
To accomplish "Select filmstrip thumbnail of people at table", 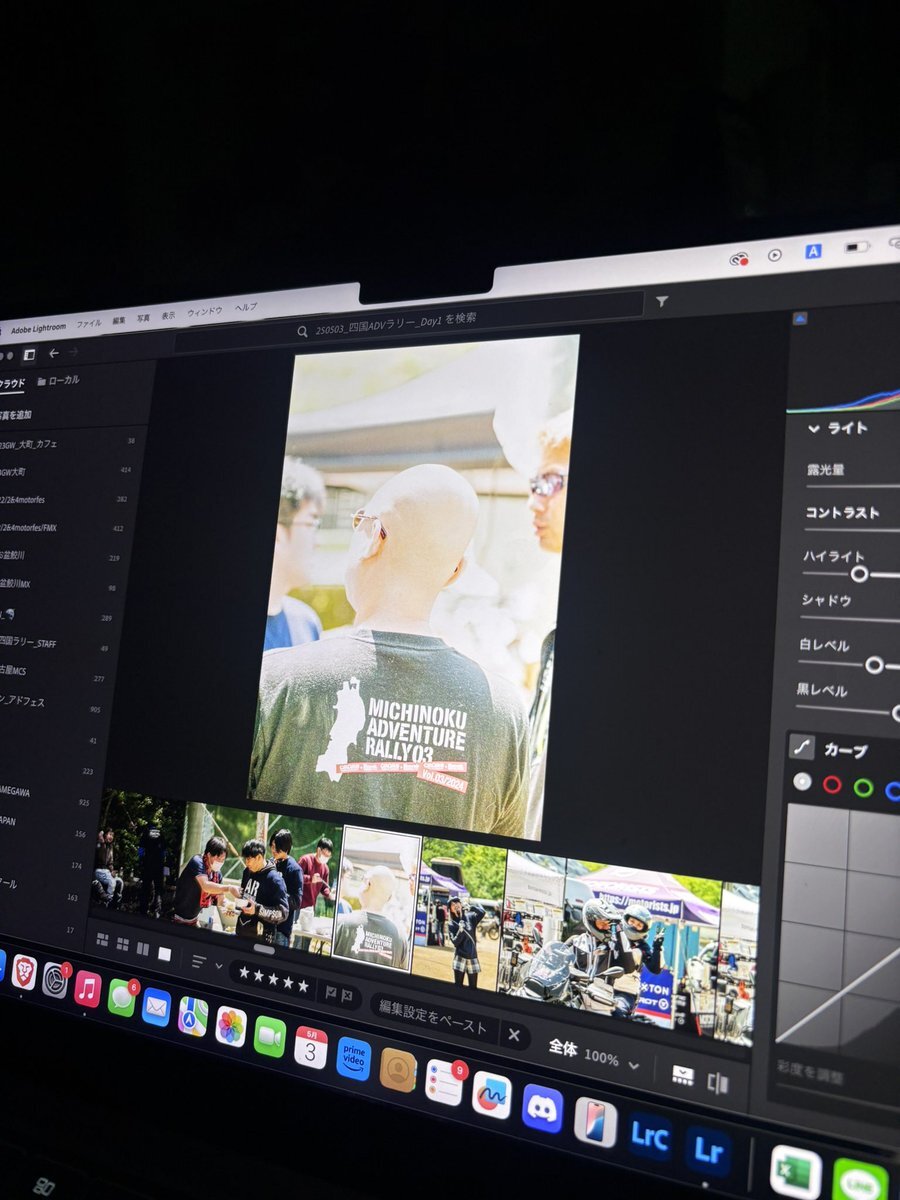I will pos(262,878).
